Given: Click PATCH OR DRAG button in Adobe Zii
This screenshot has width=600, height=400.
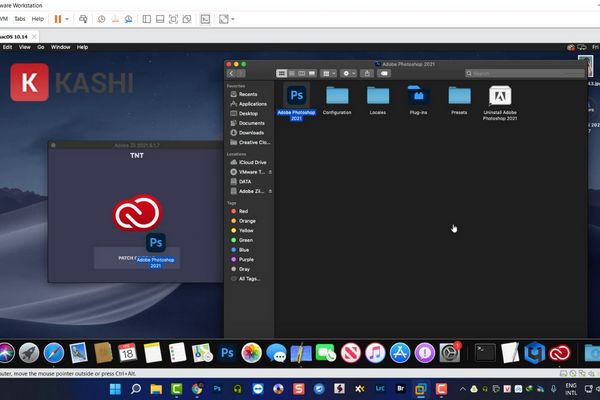Looking at the screenshot, I should [x=137, y=258].
